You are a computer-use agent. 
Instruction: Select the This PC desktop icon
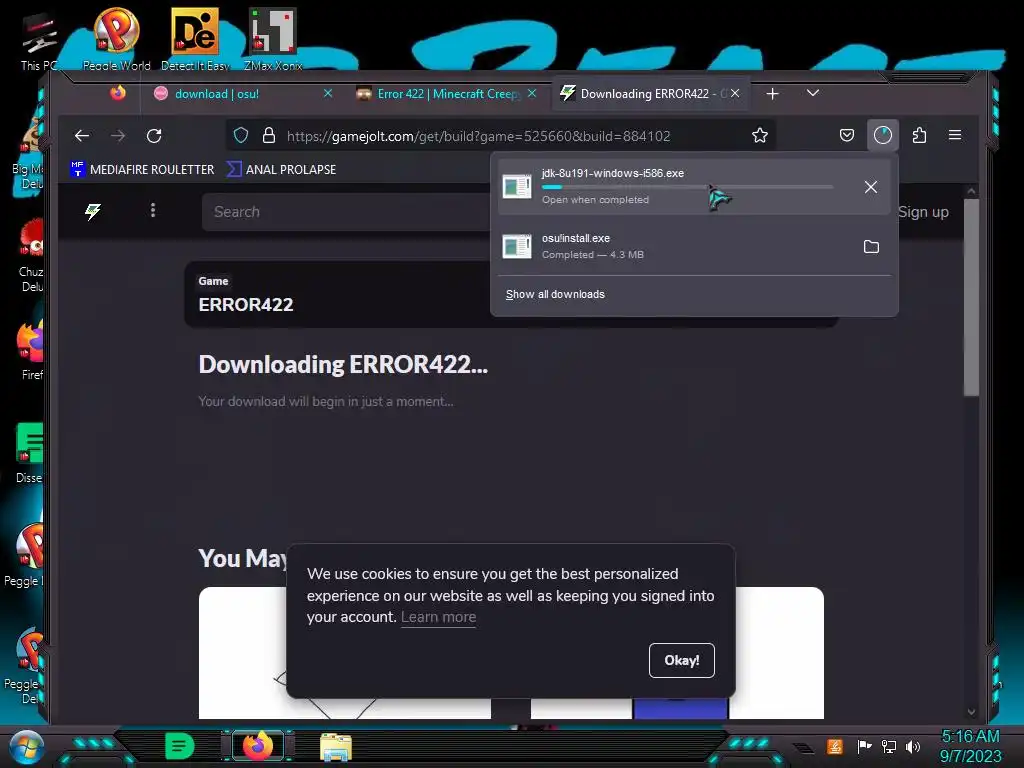(x=39, y=42)
